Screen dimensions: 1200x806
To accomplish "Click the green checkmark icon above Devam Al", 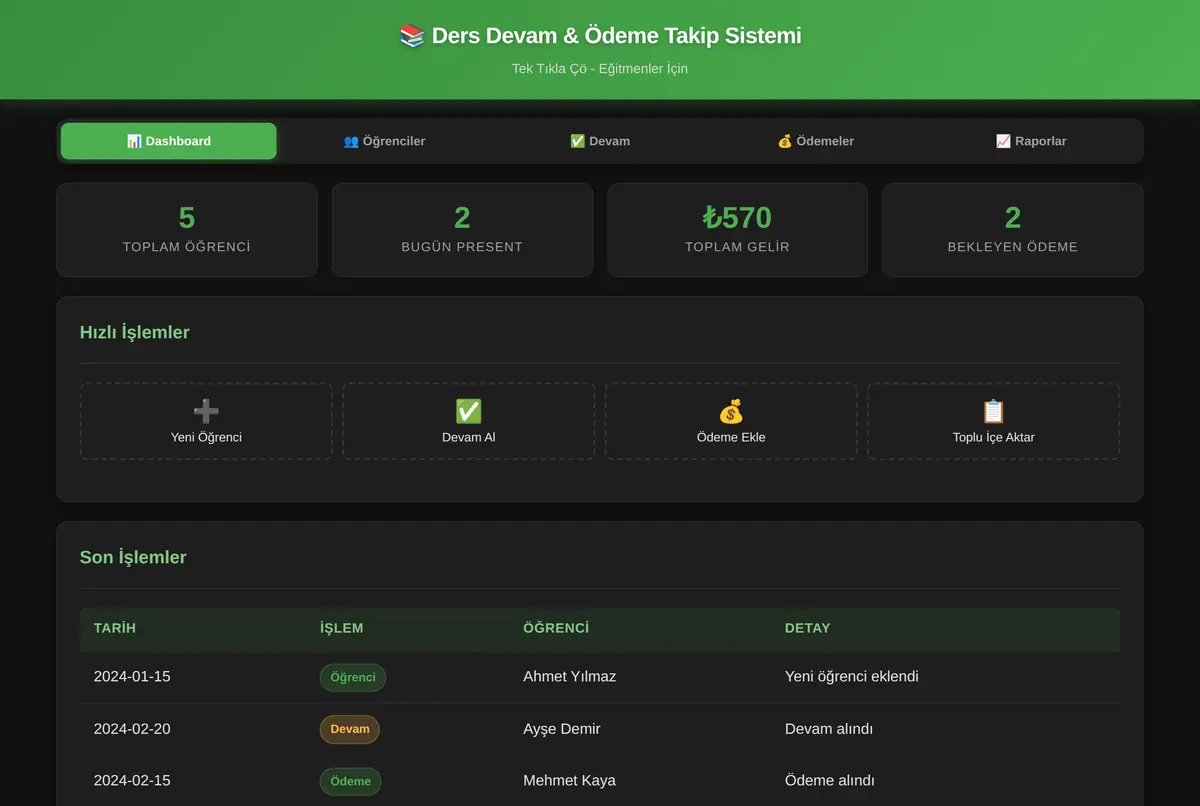I will click(x=468, y=411).
